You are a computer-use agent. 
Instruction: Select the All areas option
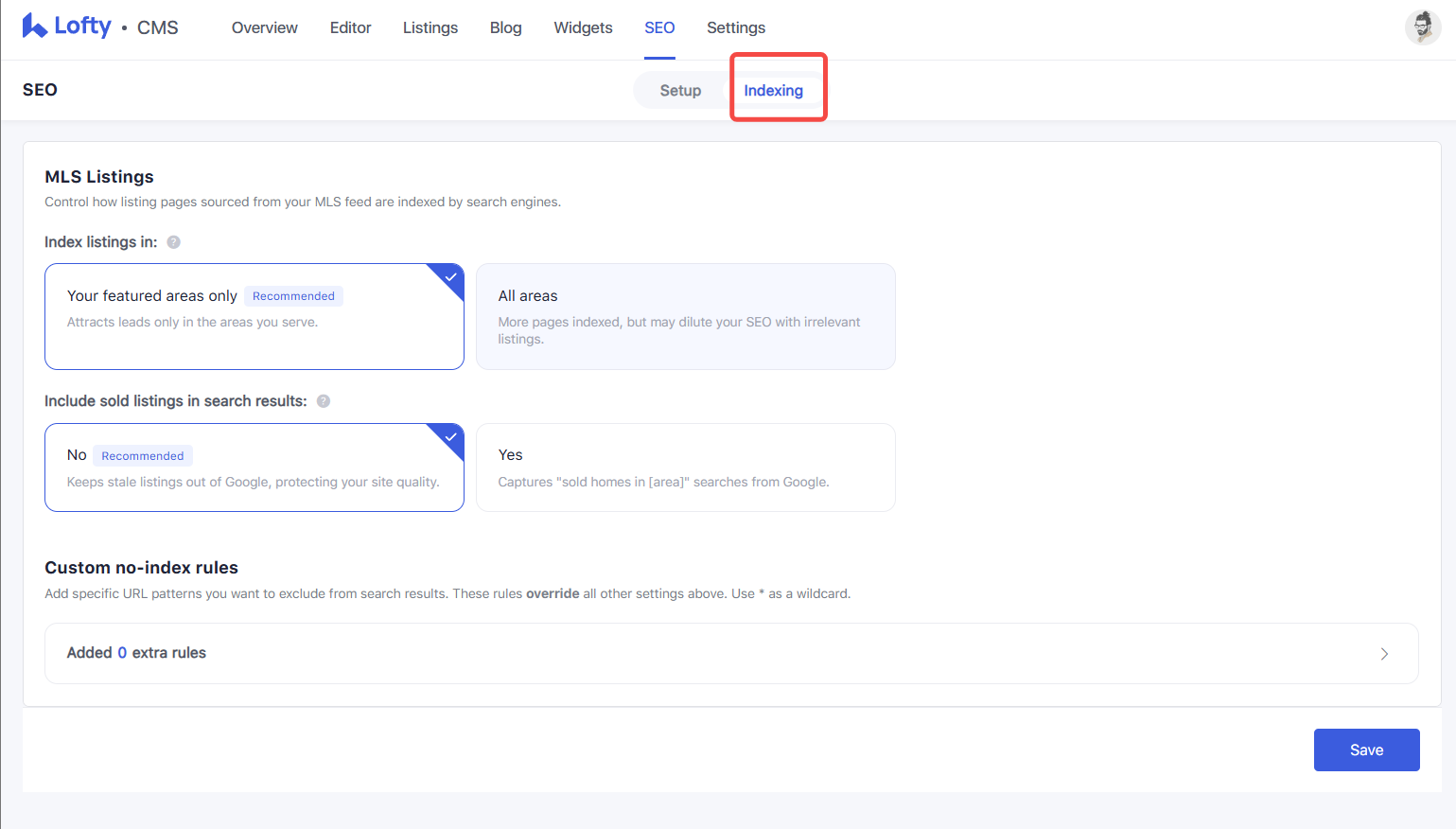(686, 316)
